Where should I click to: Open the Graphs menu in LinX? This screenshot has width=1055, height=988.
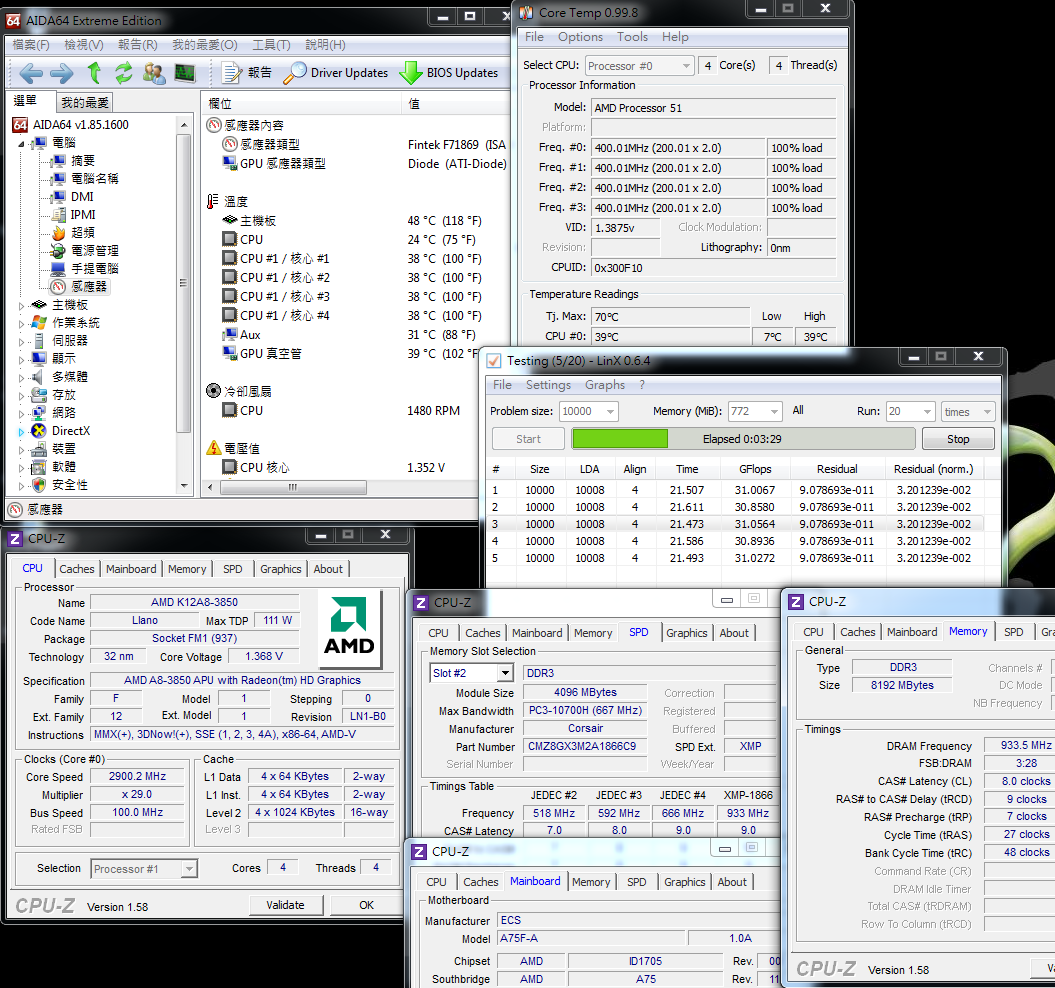click(x=605, y=385)
